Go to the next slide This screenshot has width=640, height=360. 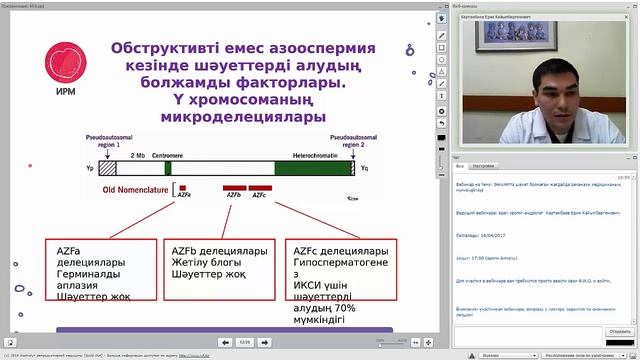[x=264, y=342]
